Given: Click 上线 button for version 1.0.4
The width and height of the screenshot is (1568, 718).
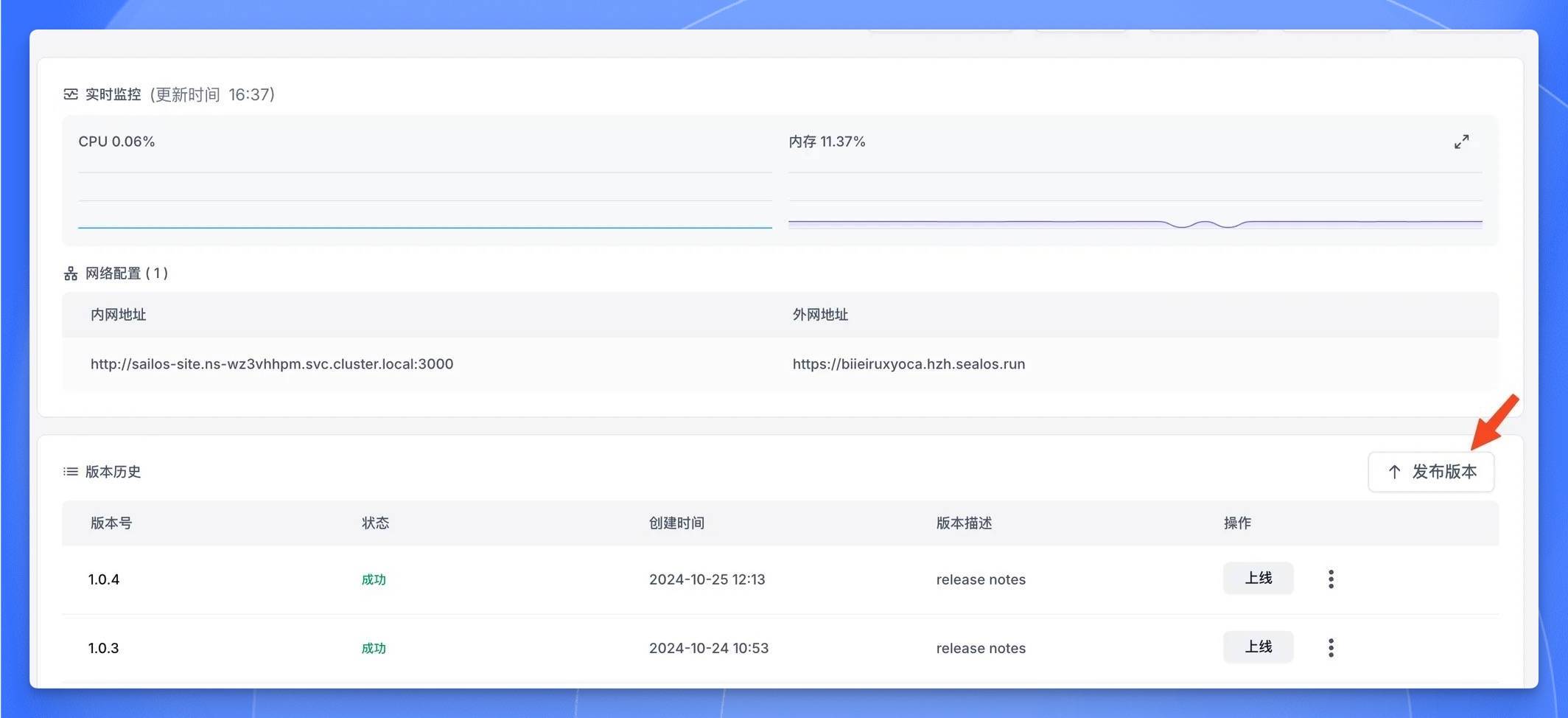Looking at the screenshot, I should tap(1259, 578).
